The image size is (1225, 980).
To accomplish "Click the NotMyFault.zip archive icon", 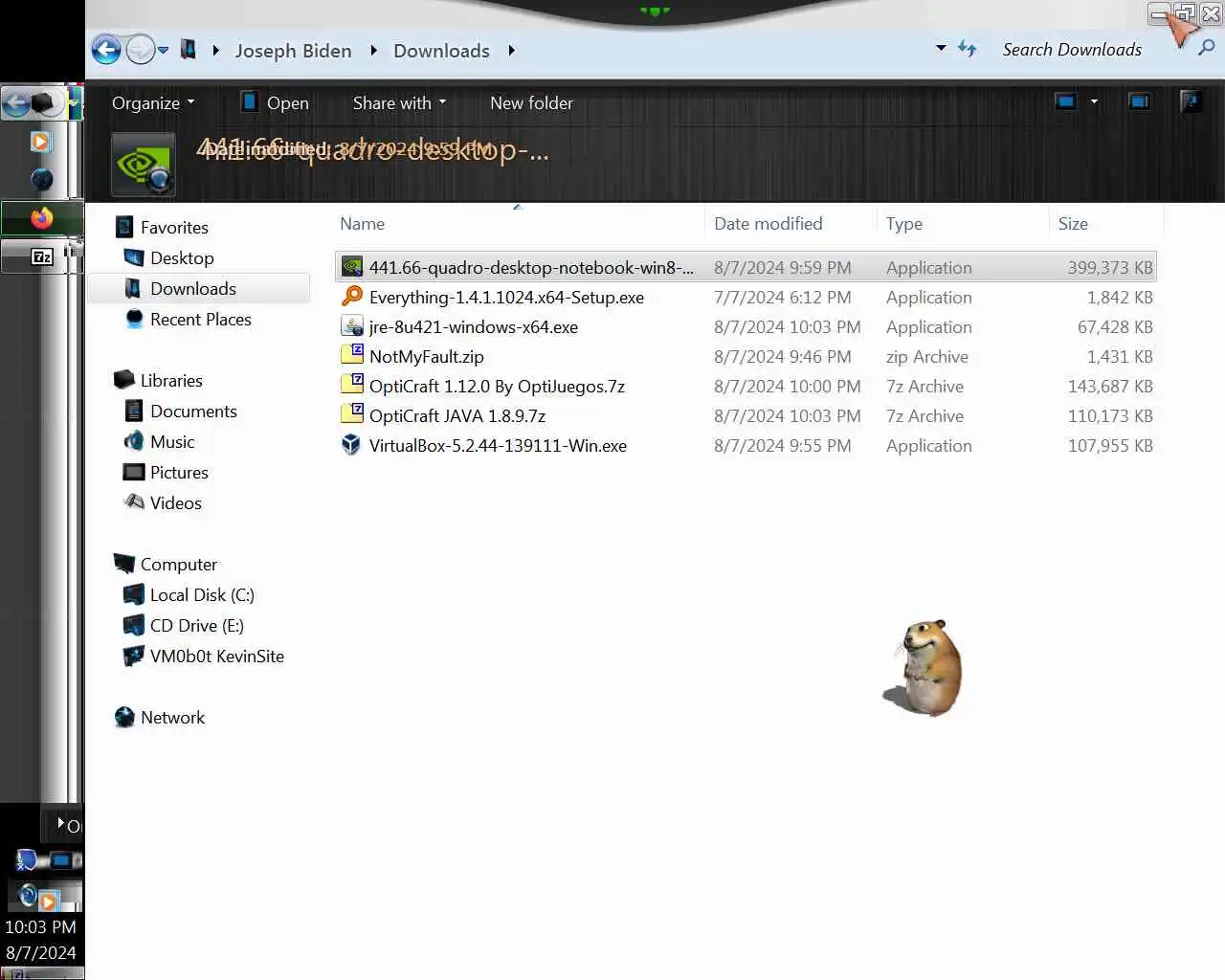I will 352,356.
